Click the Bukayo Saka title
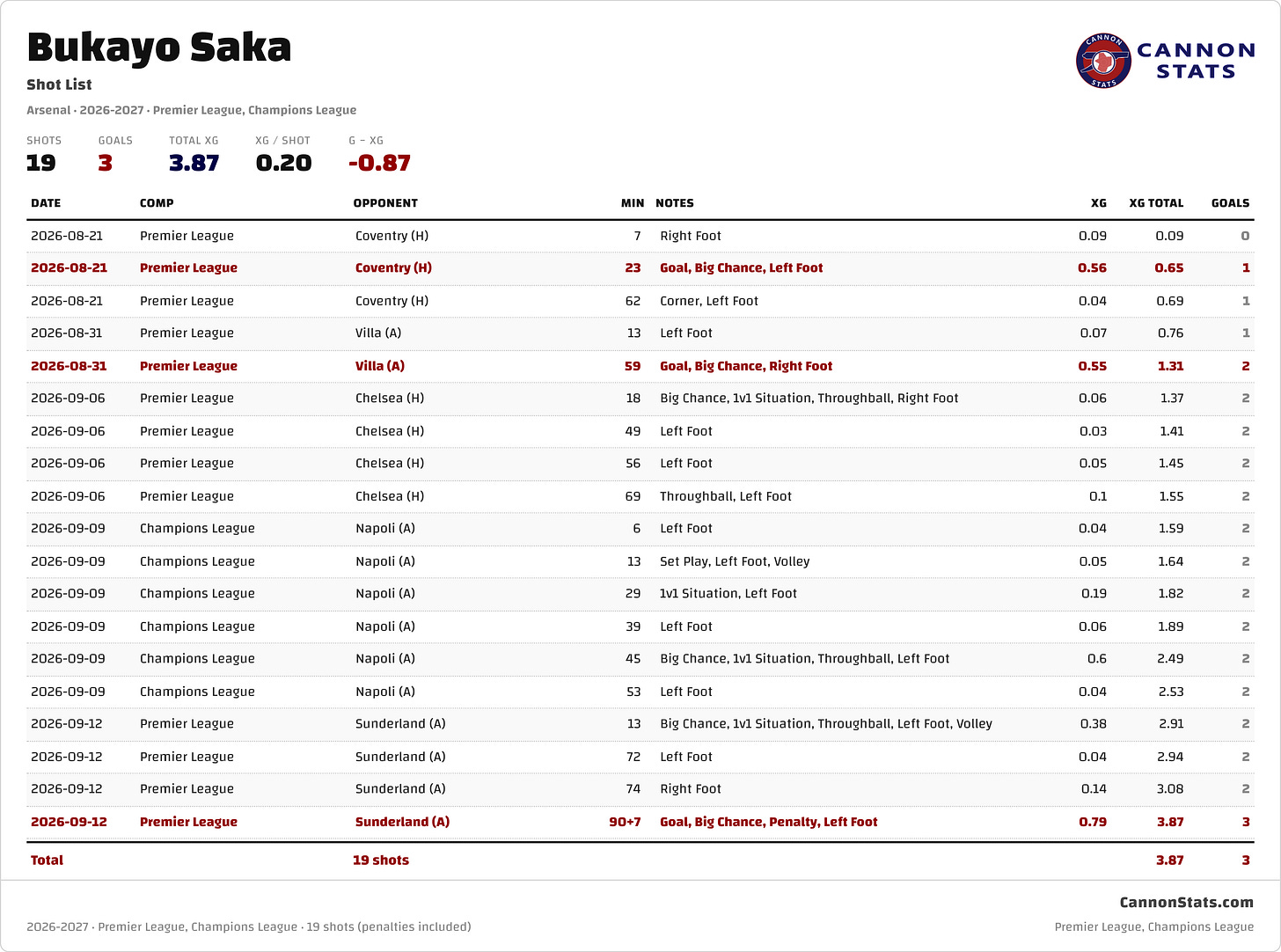This screenshot has width=1281, height=952. (x=159, y=48)
